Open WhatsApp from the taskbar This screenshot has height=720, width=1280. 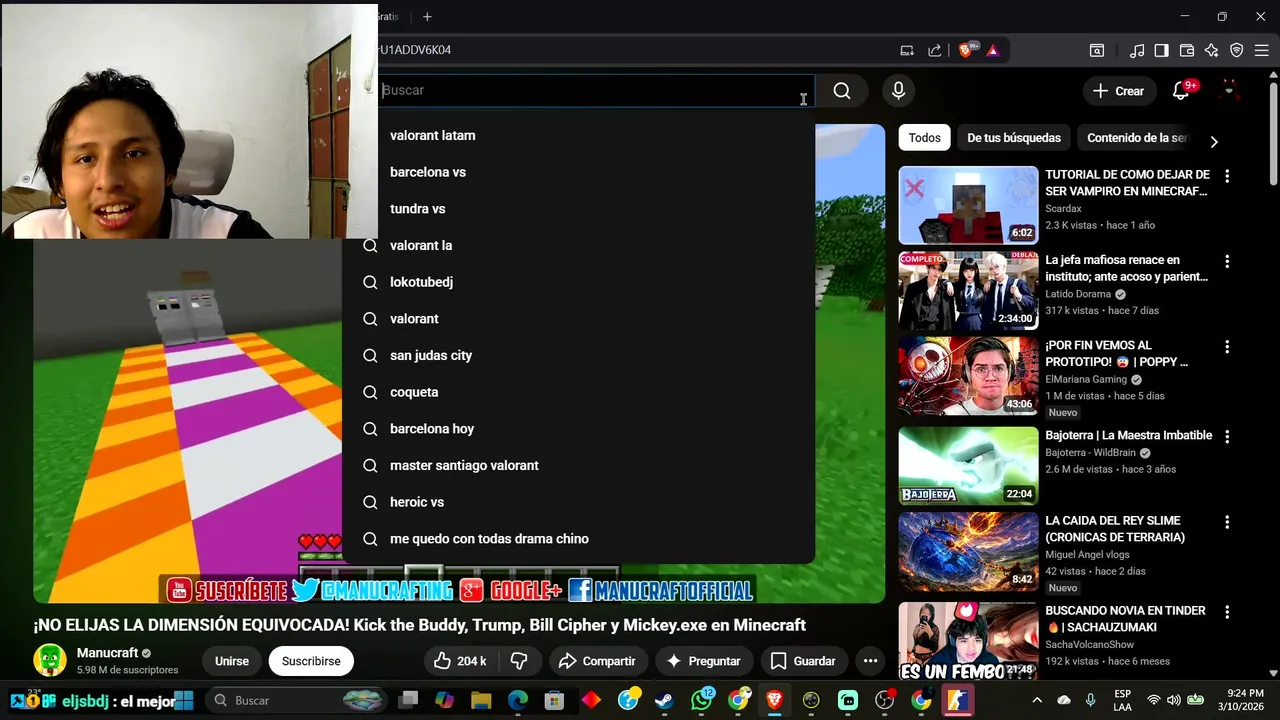pyautogui.click(x=702, y=701)
